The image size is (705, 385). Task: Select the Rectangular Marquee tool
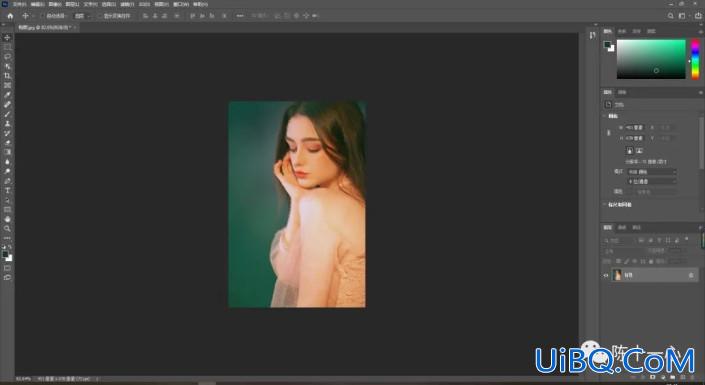pos(7,47)
